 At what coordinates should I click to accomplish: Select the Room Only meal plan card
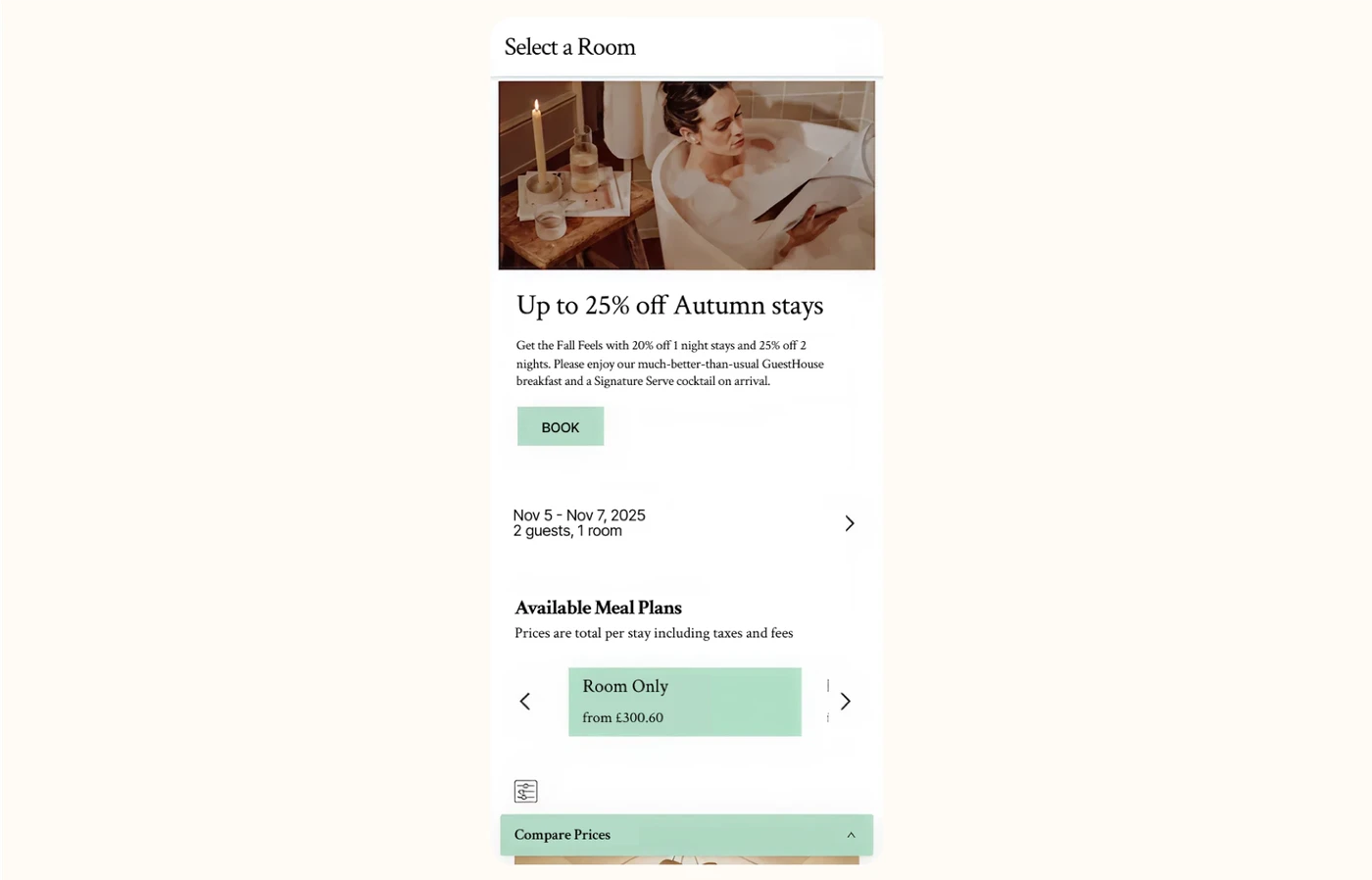pyautogui.click(x=685, y=702)
